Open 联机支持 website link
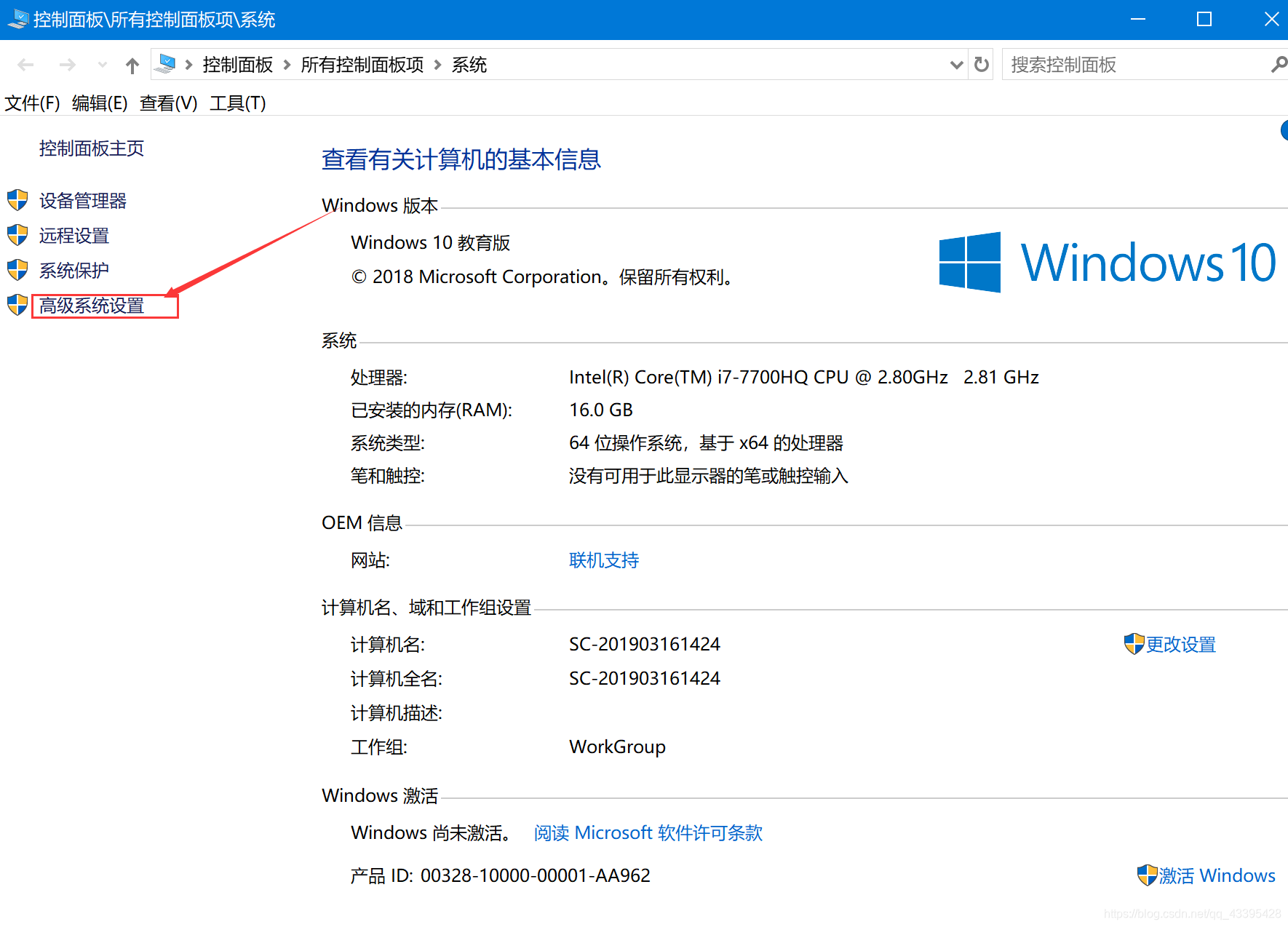 pos(604,560)
